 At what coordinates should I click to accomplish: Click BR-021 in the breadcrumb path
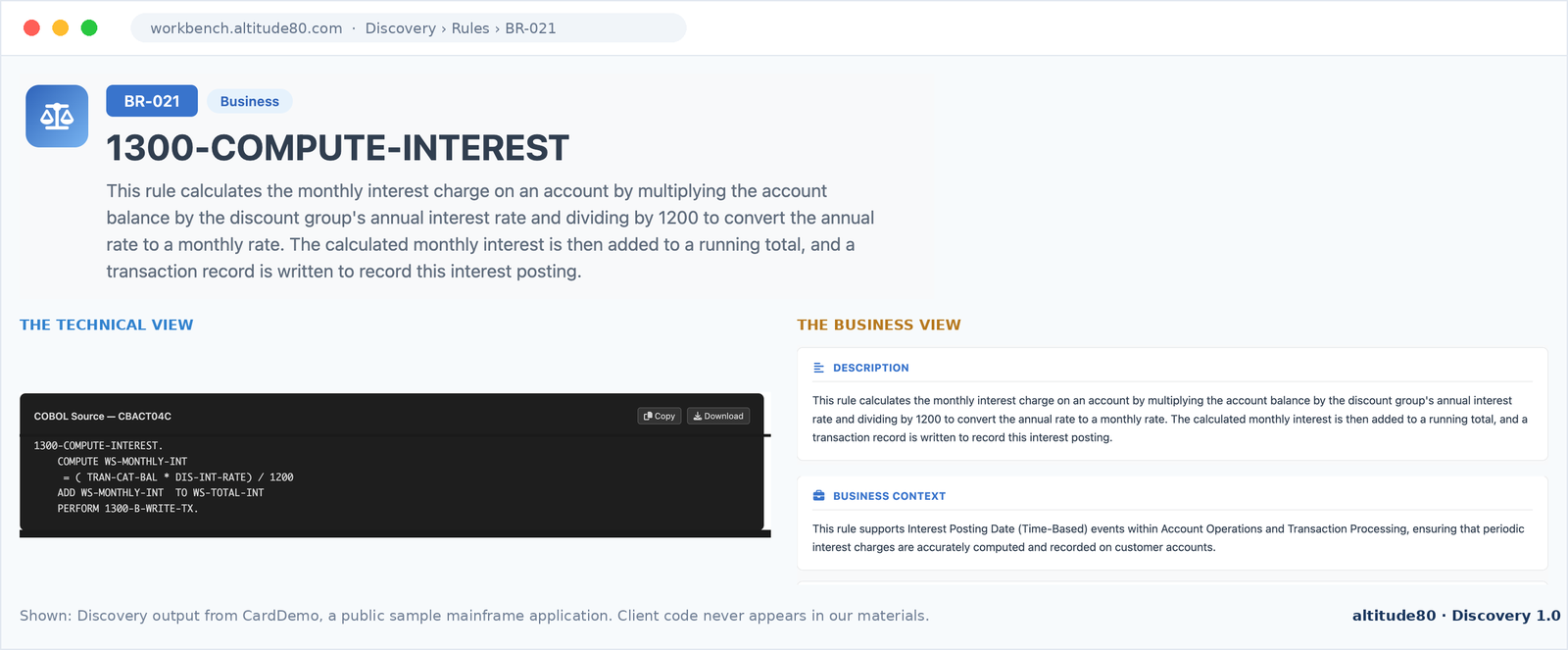point(530,28)
